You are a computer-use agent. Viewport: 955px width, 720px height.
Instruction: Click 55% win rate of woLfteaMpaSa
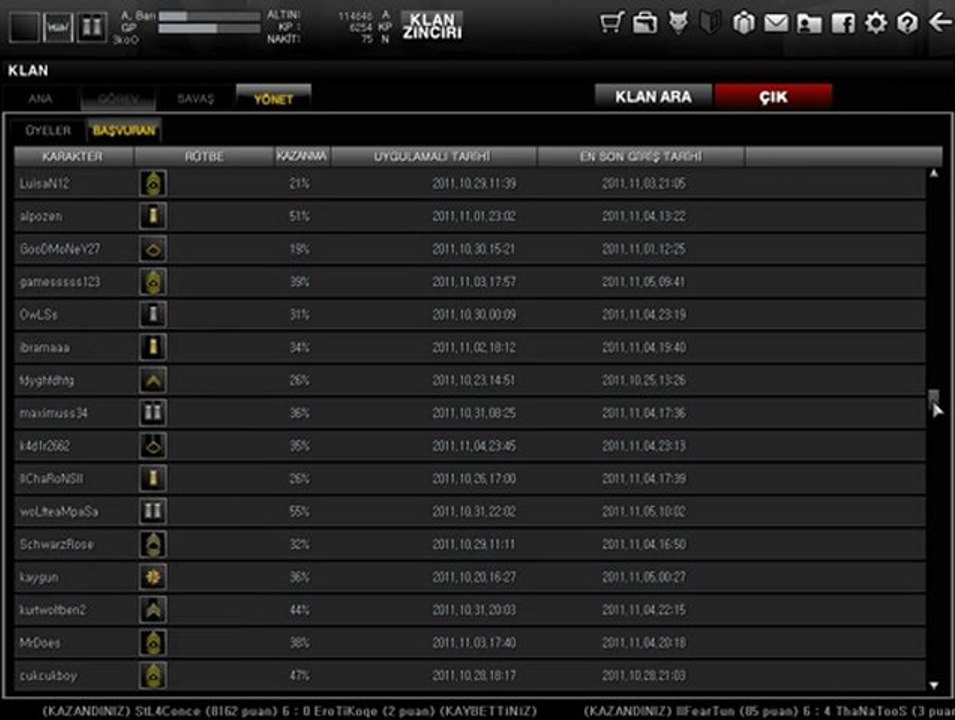click(x=299, y=511)
